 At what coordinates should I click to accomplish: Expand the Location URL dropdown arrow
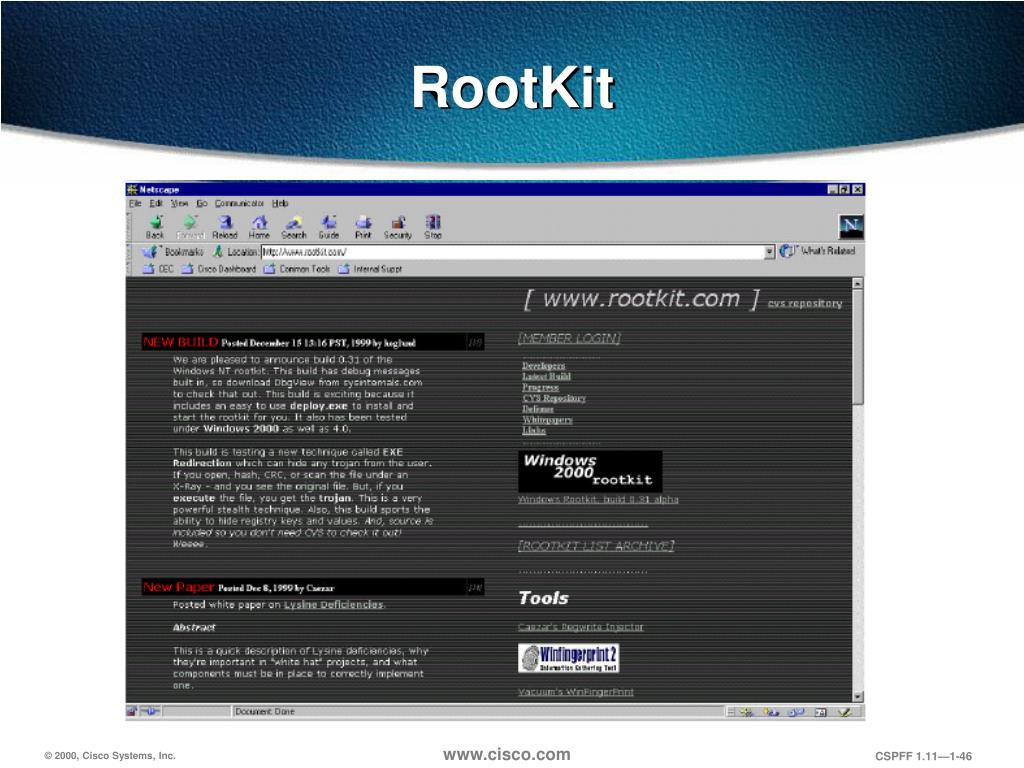coord(769,251)
